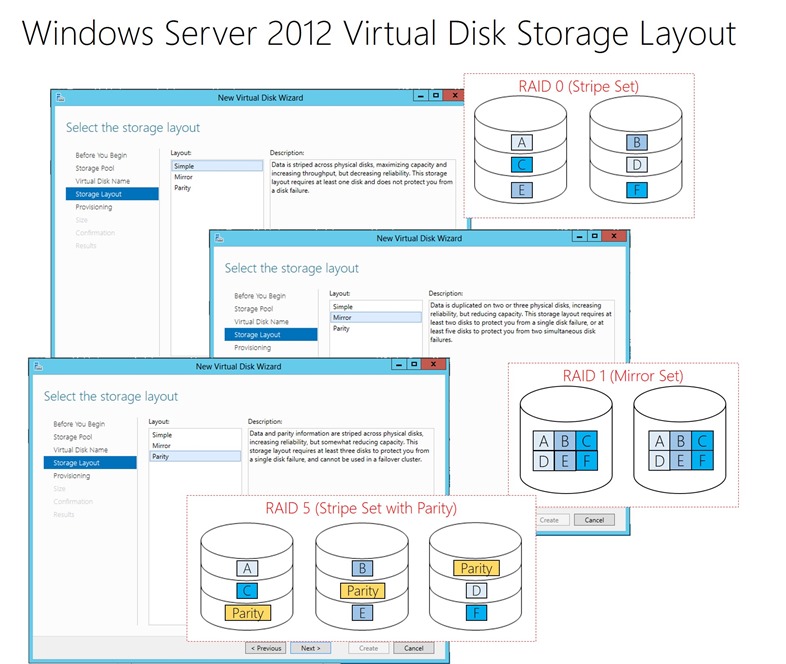Open Virtual Disk Name step in top wizard
The height and width of the screenshot is (664, 786).
click(x=103, y=181)
